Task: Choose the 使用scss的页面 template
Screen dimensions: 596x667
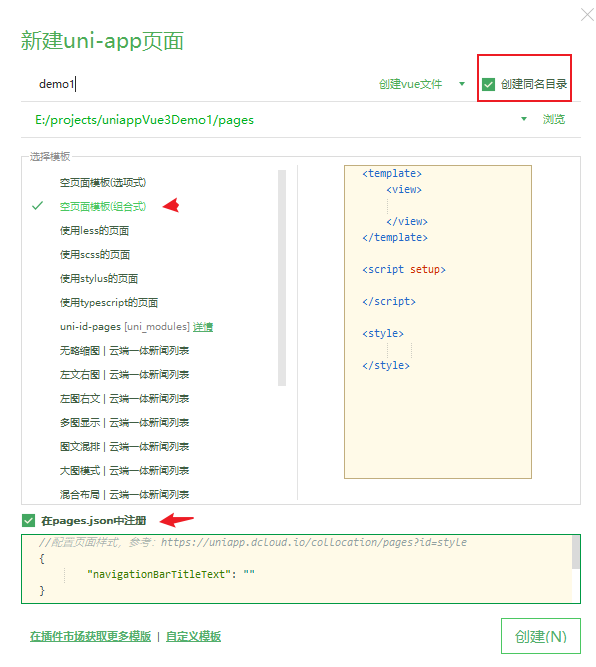Action: click(94, 254)
